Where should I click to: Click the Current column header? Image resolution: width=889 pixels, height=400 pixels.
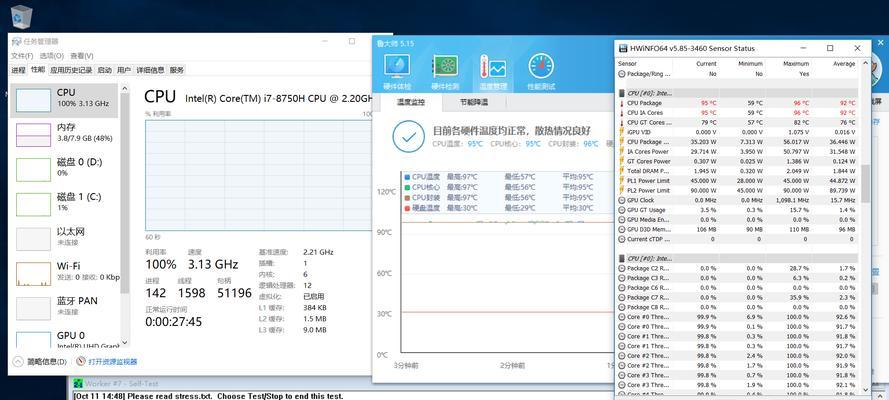click(x=706, y=64)
